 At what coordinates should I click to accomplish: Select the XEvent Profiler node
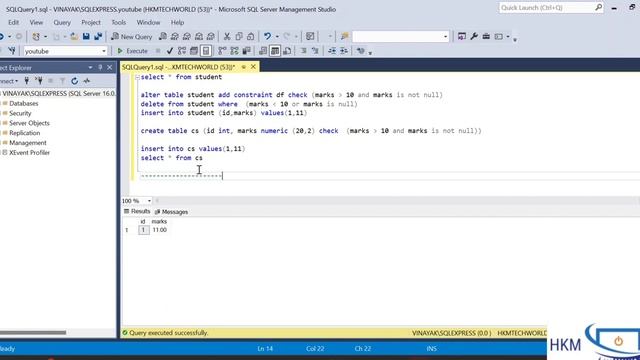coord(29,153)
